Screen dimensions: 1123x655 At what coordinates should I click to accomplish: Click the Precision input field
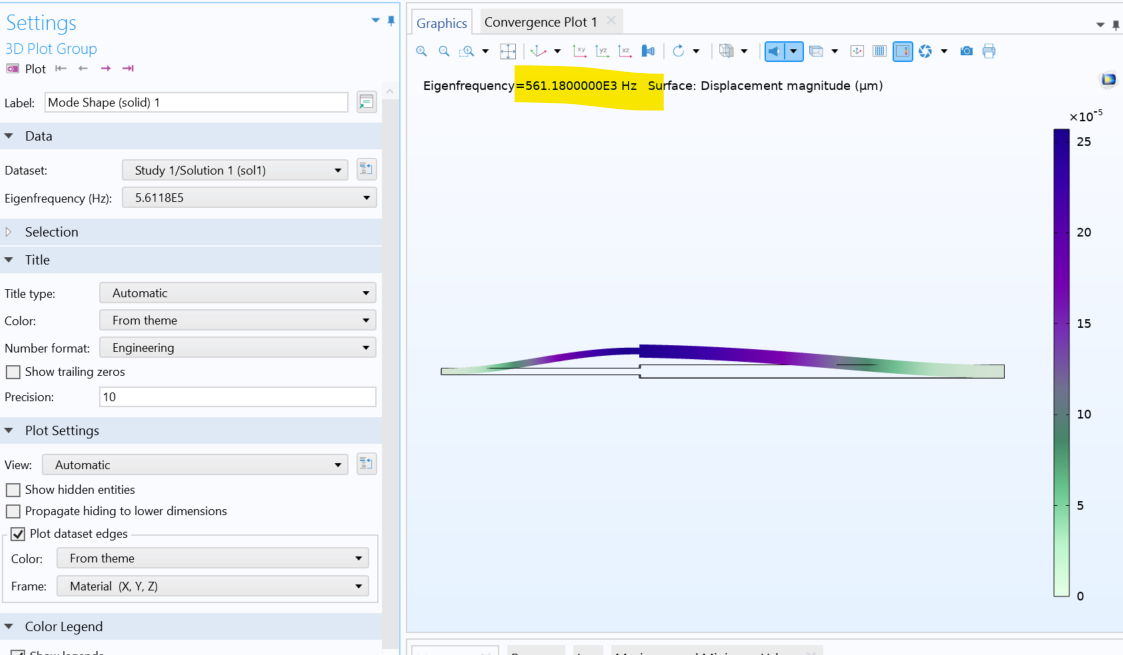click(237, 397)
